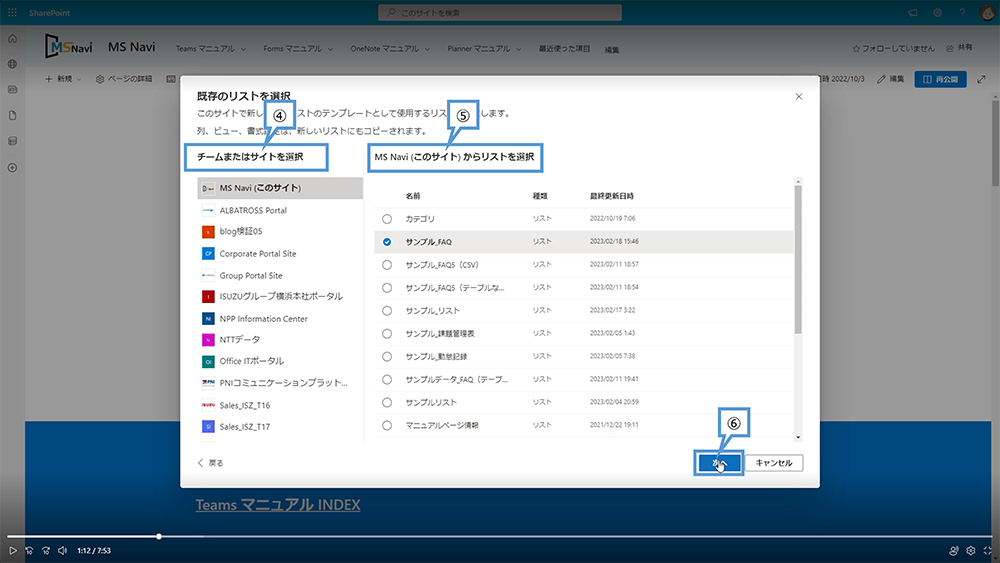Rewind video 10 seconds
The width and height of the screenshot is (1000, 563).
click(x=29, y=550)
